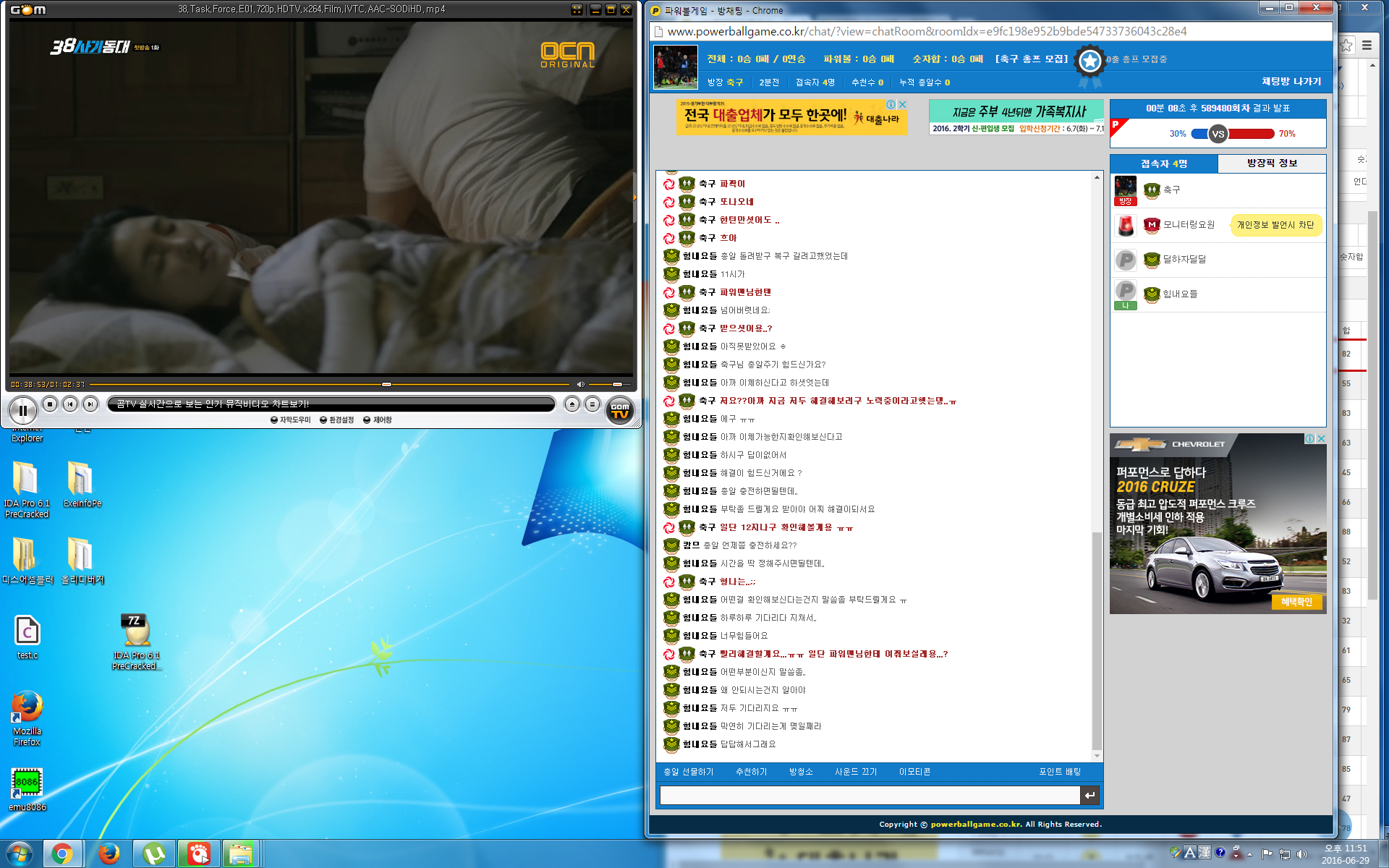1389x868 pixels.
Task: Show hidden tray icons arrow
Action: (x=1250, y=854)
